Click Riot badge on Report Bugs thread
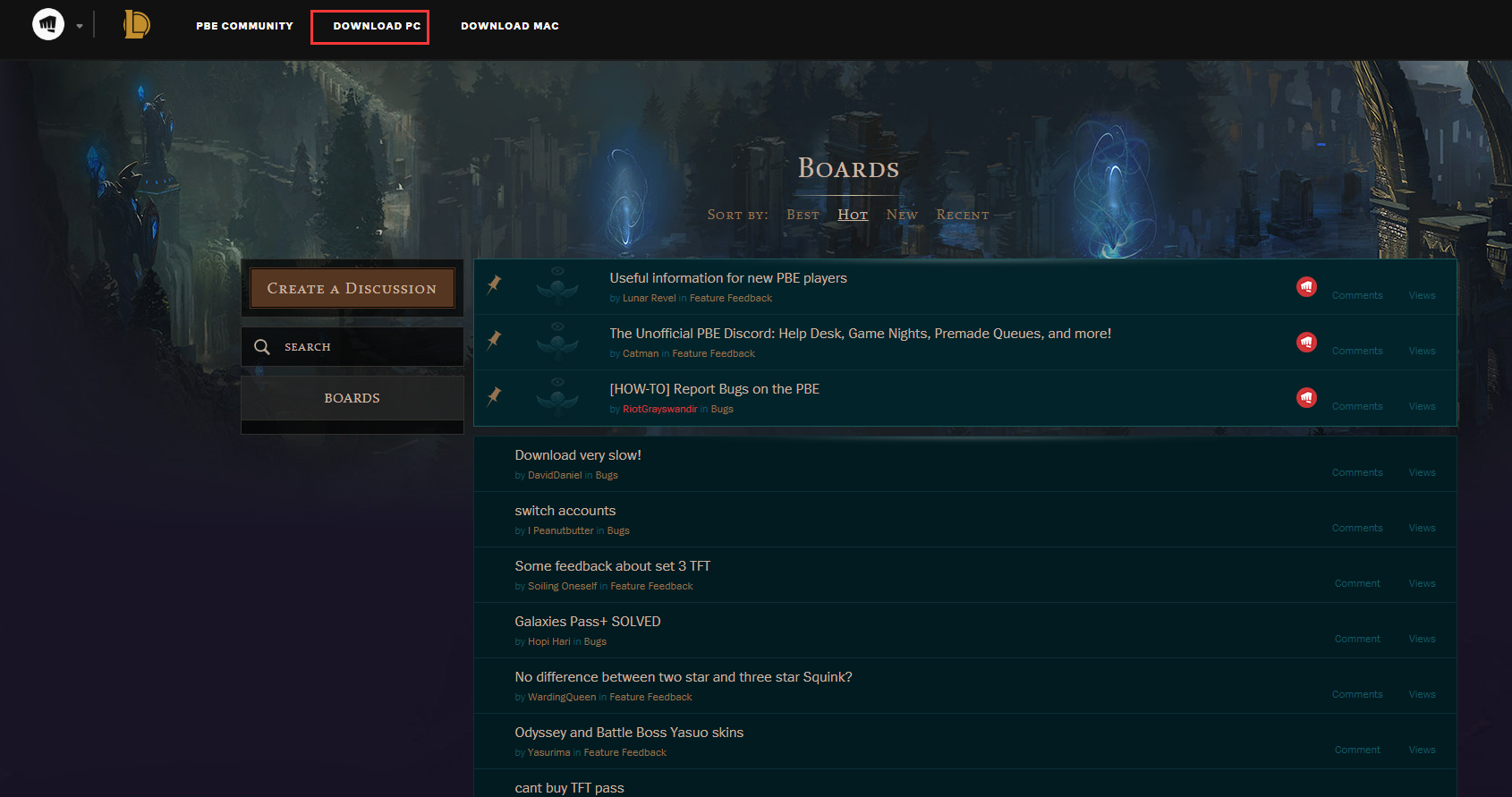1512x797 pixels. [x=1306, y=397]
